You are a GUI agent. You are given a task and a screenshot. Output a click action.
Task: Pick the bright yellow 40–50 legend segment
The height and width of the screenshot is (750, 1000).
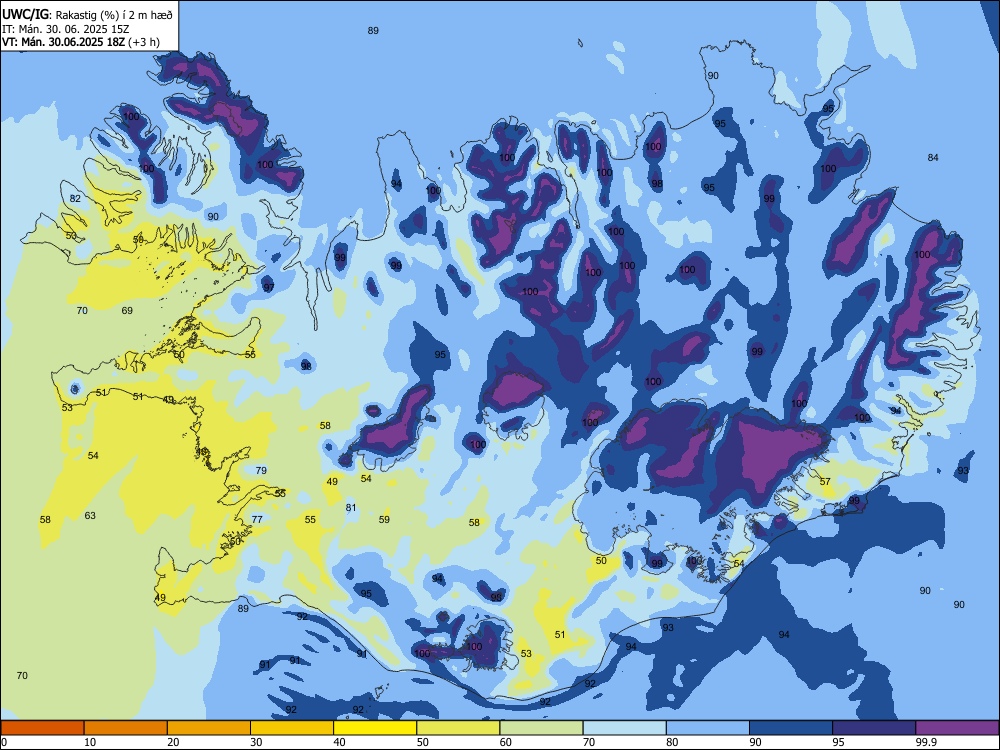[x=375, y=728]
